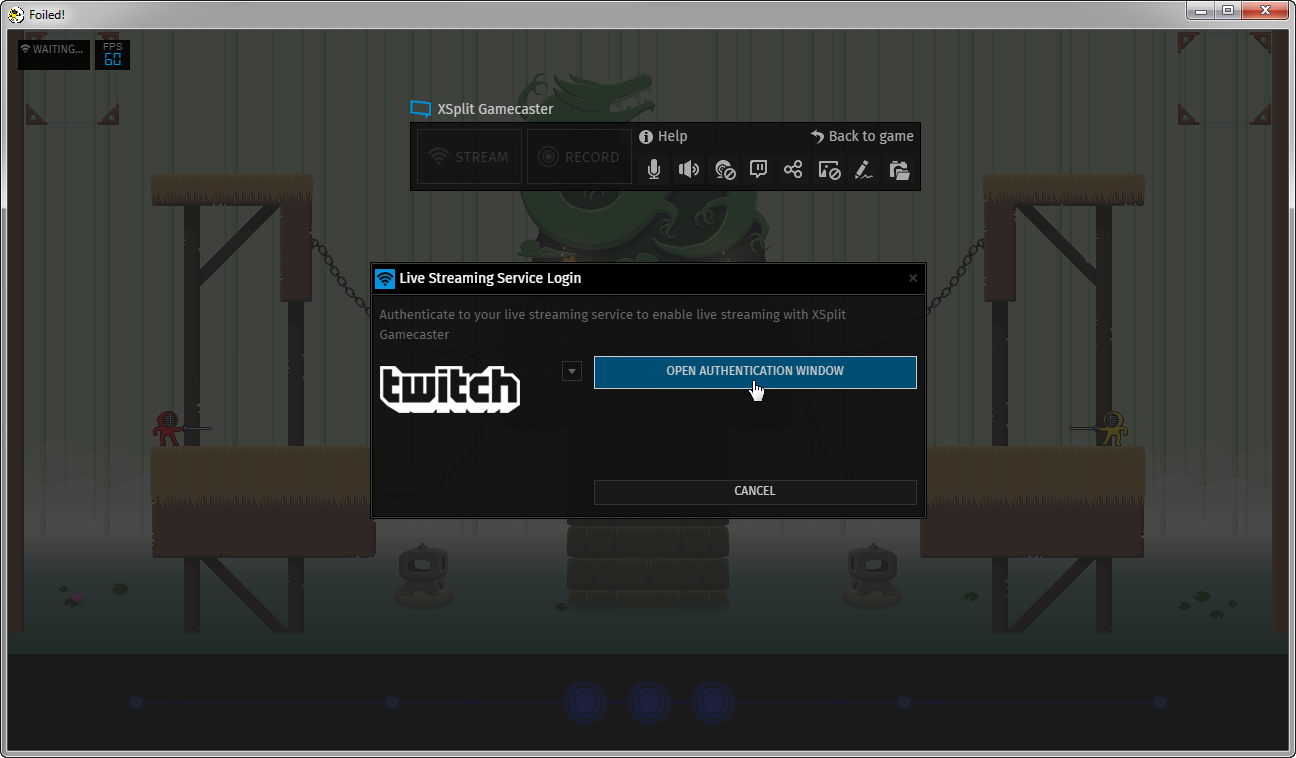Viewport: 1296px width, 758px height.
Task: Open the recordings folders icon
Action: [900, 170]
